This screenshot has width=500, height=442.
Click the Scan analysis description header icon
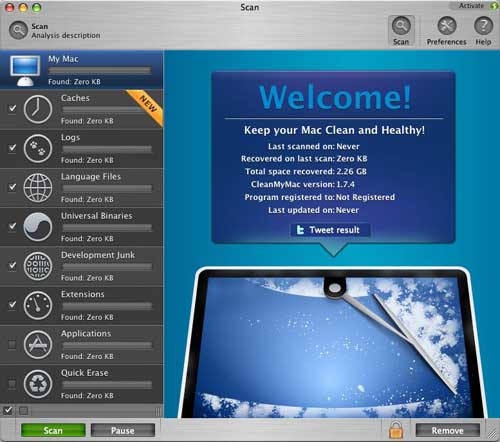(x=18, y=30)
